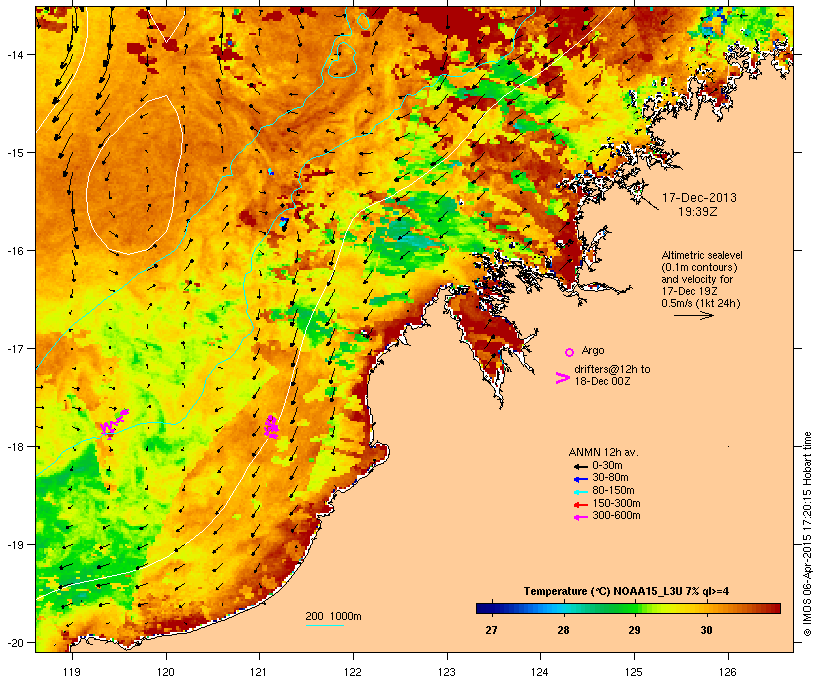Click the 'Argo' legend label

(593, 350)
